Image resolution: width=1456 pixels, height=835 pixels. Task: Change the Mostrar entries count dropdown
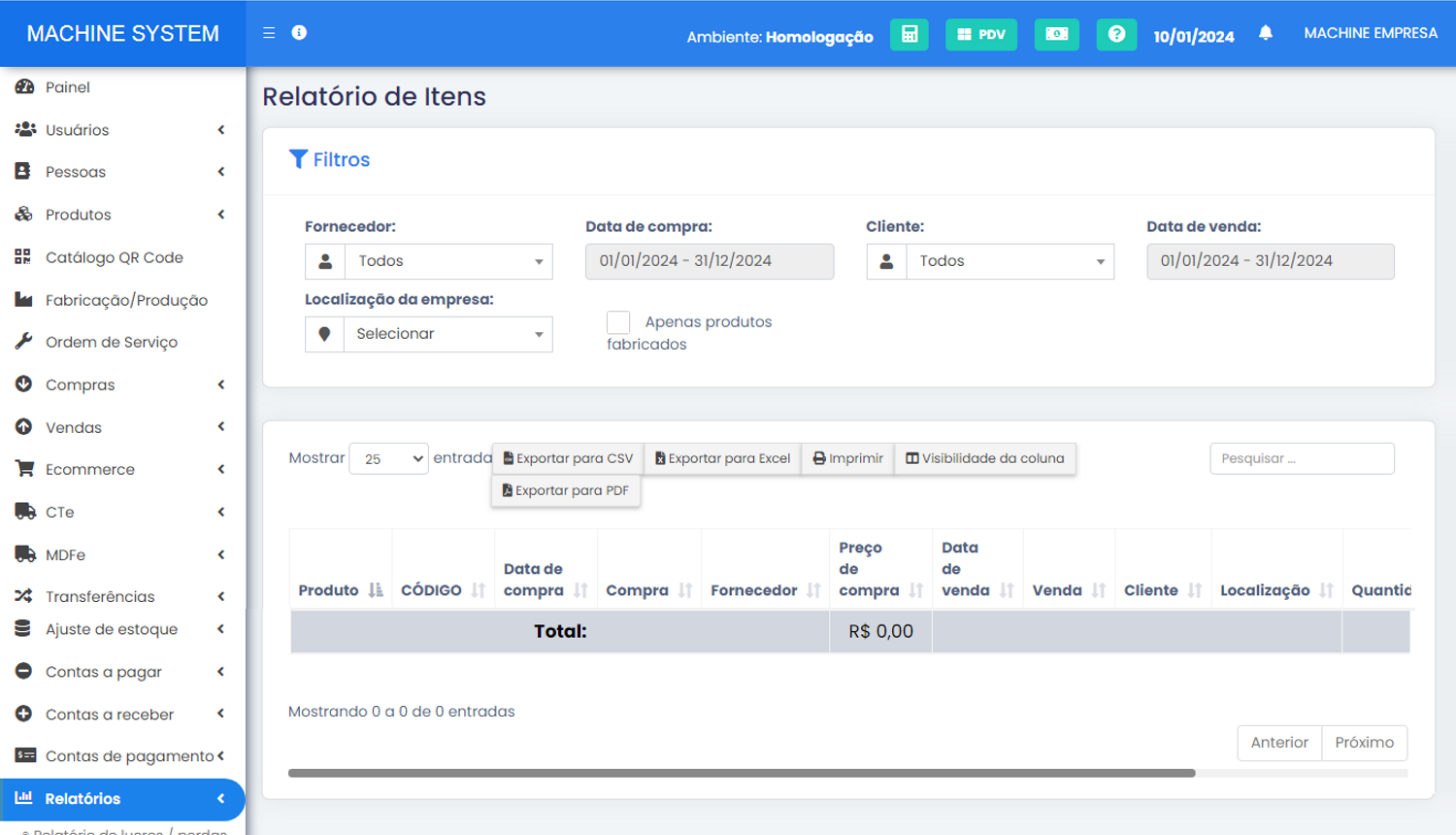pyautogui.click(x=388, y=458)
